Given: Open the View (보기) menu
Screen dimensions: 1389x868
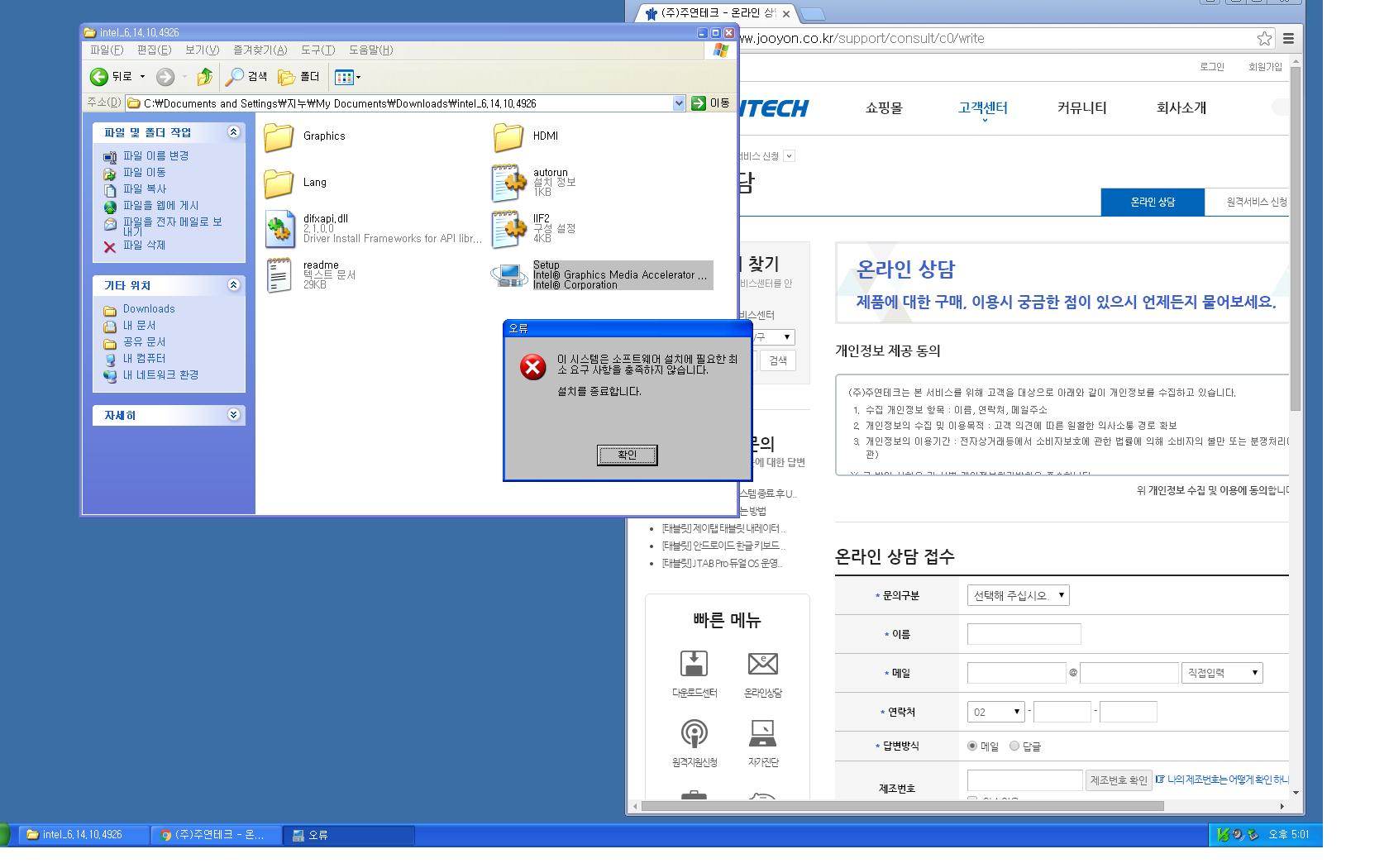Looking at the screenshot, I should (202, 50).
